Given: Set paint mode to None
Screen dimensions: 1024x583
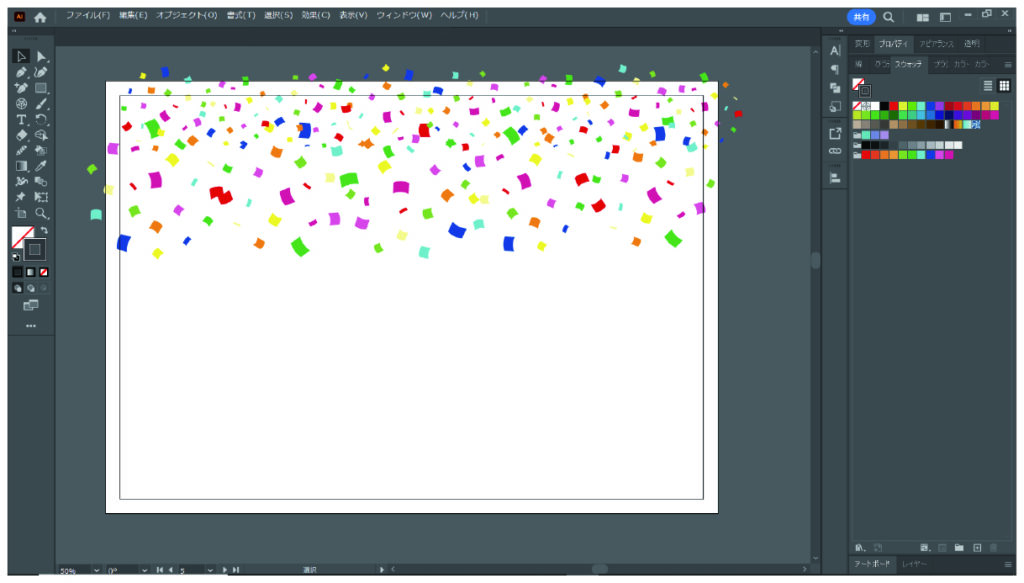Looking at the screenshot, I should 44,272.
